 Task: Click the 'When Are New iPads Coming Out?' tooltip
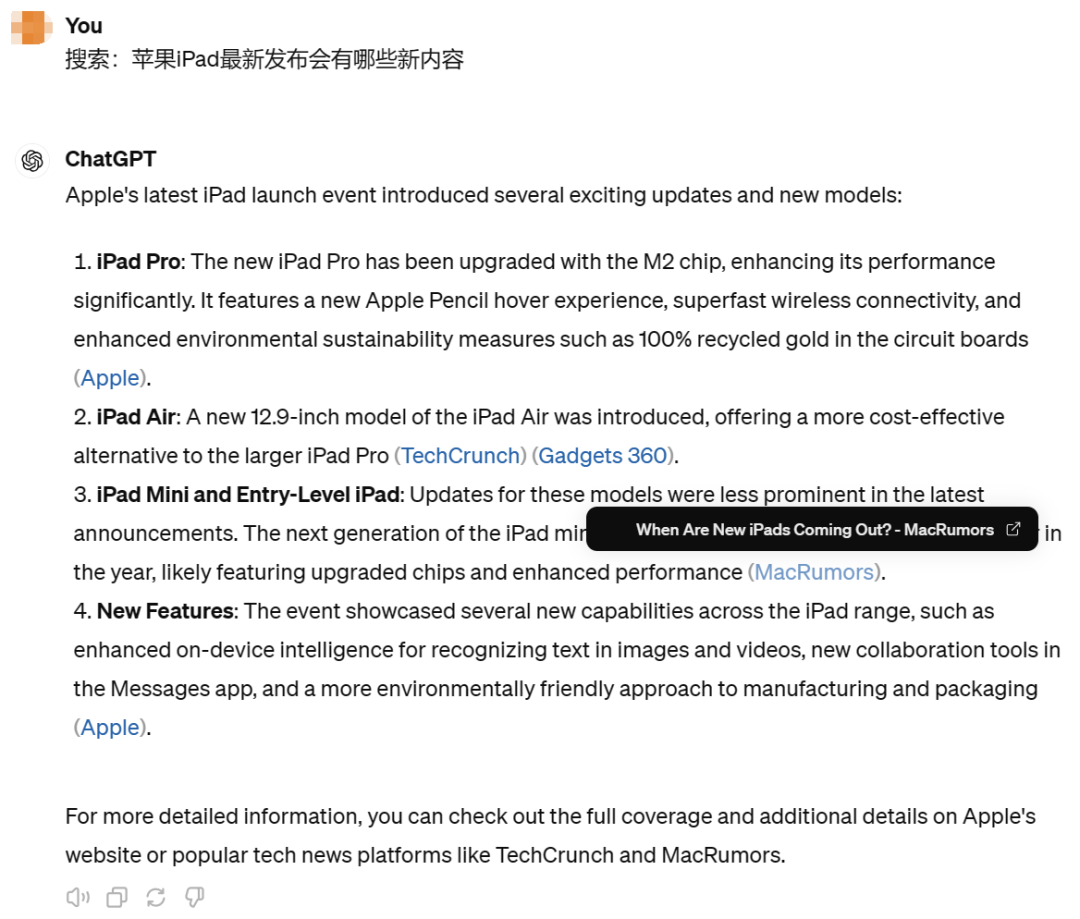click(x=814, y=529)
